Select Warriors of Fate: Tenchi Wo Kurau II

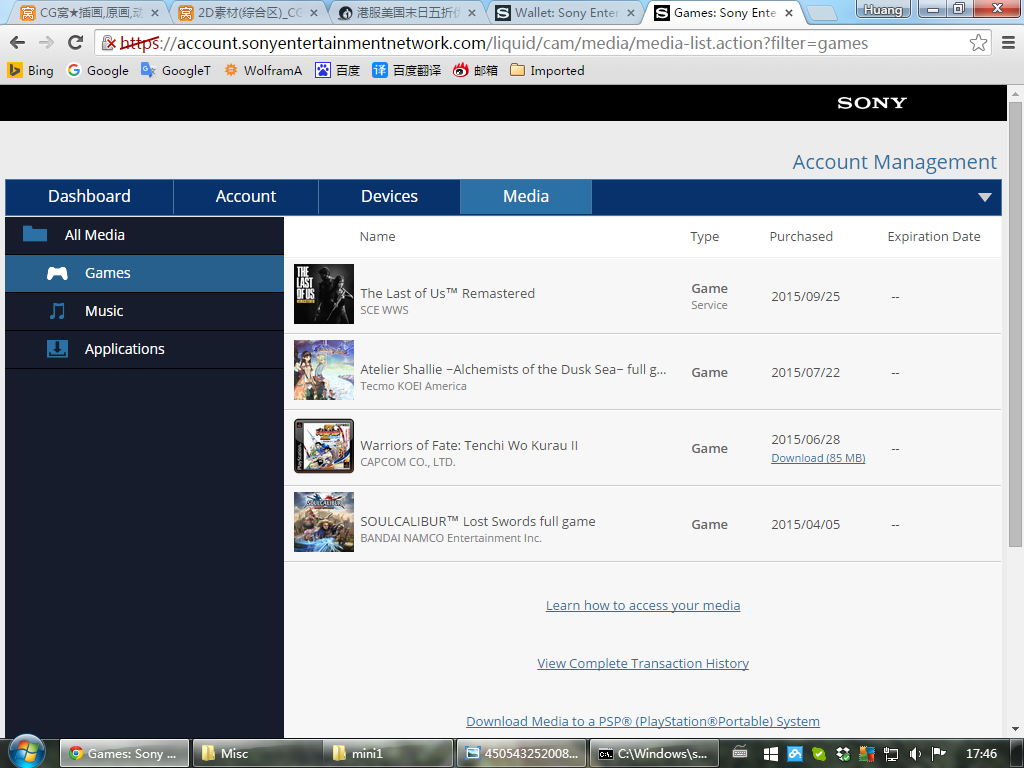click(x=469, y=445)
